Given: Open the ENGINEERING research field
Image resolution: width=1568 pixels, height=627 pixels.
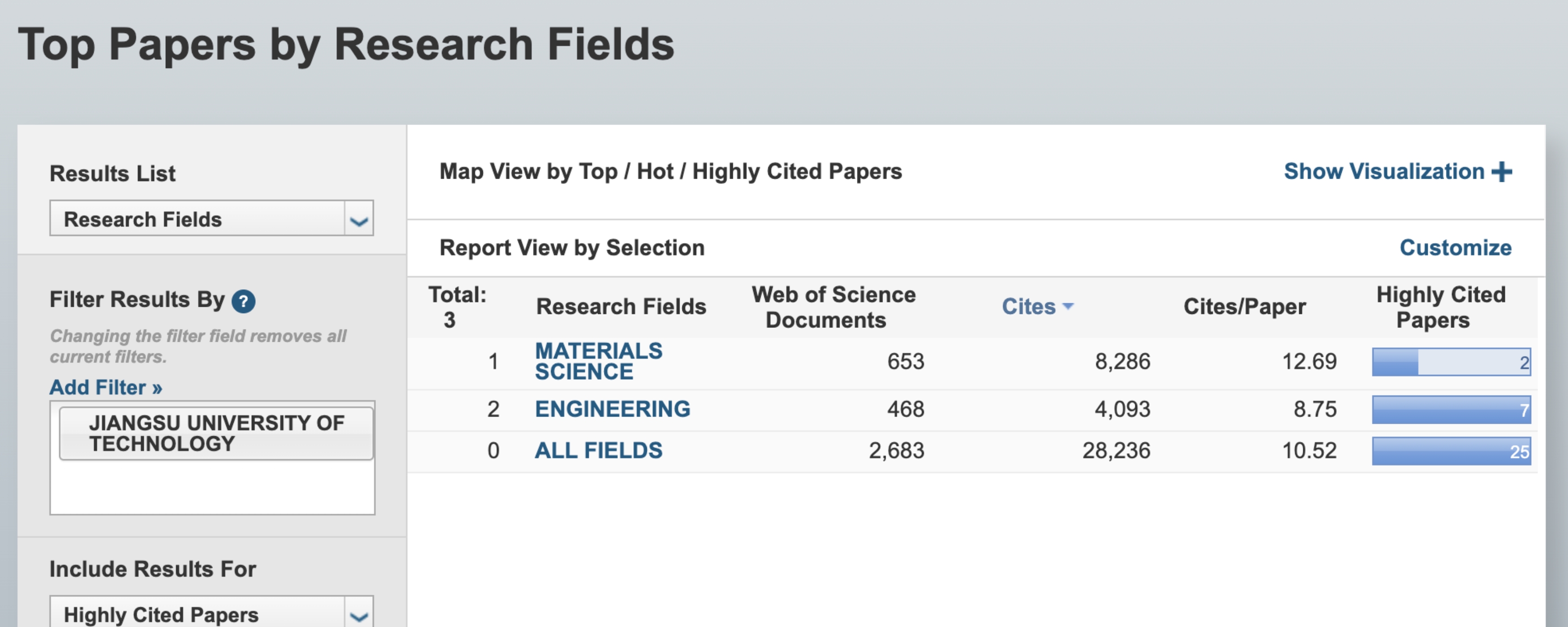Looking at the screenshot, I should (612, 408).
